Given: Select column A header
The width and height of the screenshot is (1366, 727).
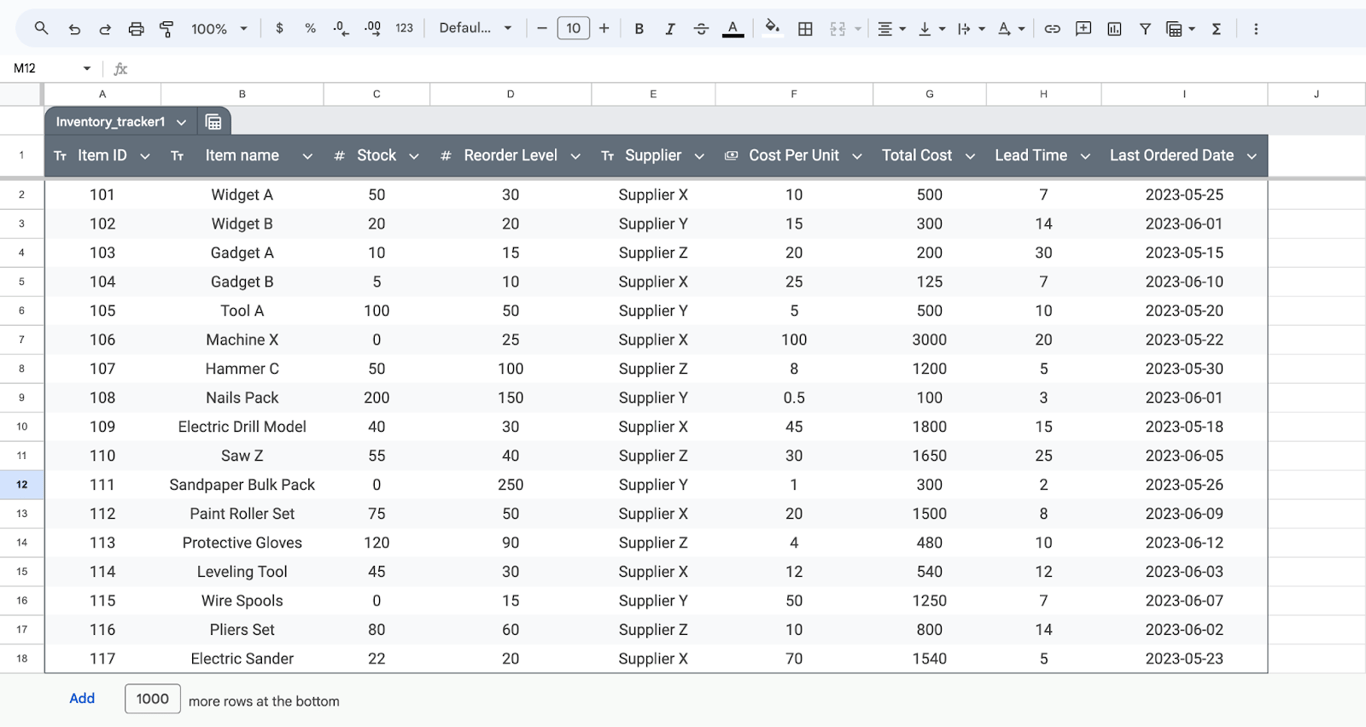Looking at the screenshot, I should (x=102, y=94).
